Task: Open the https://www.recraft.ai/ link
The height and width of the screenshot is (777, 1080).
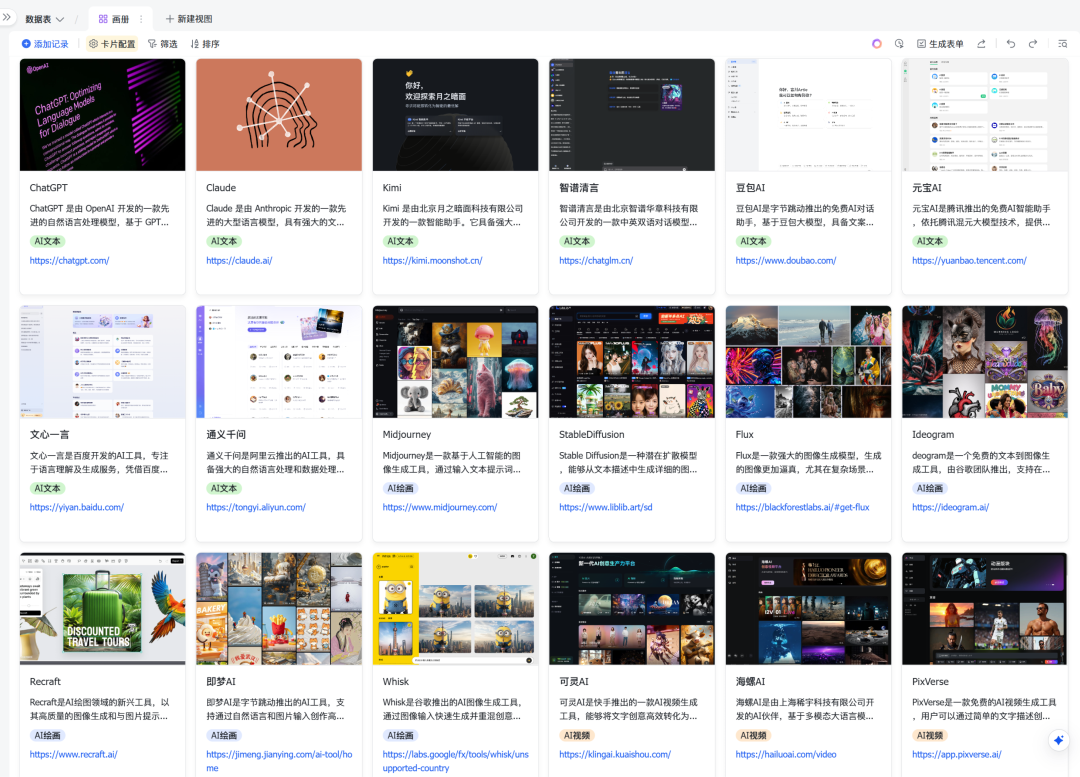Action: [x=73, y=754]
